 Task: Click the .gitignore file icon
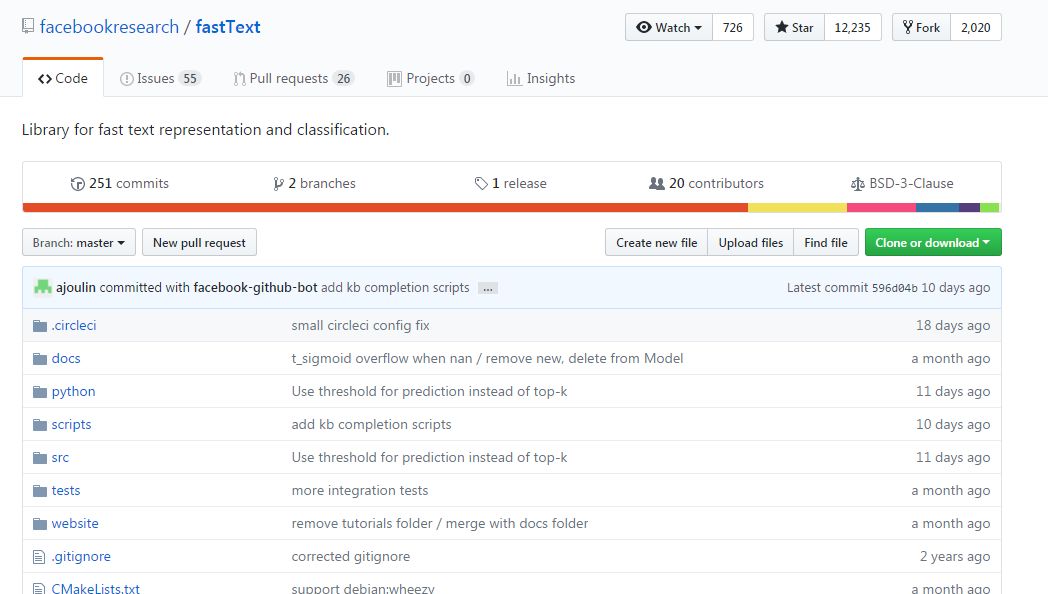coord(39,557)
